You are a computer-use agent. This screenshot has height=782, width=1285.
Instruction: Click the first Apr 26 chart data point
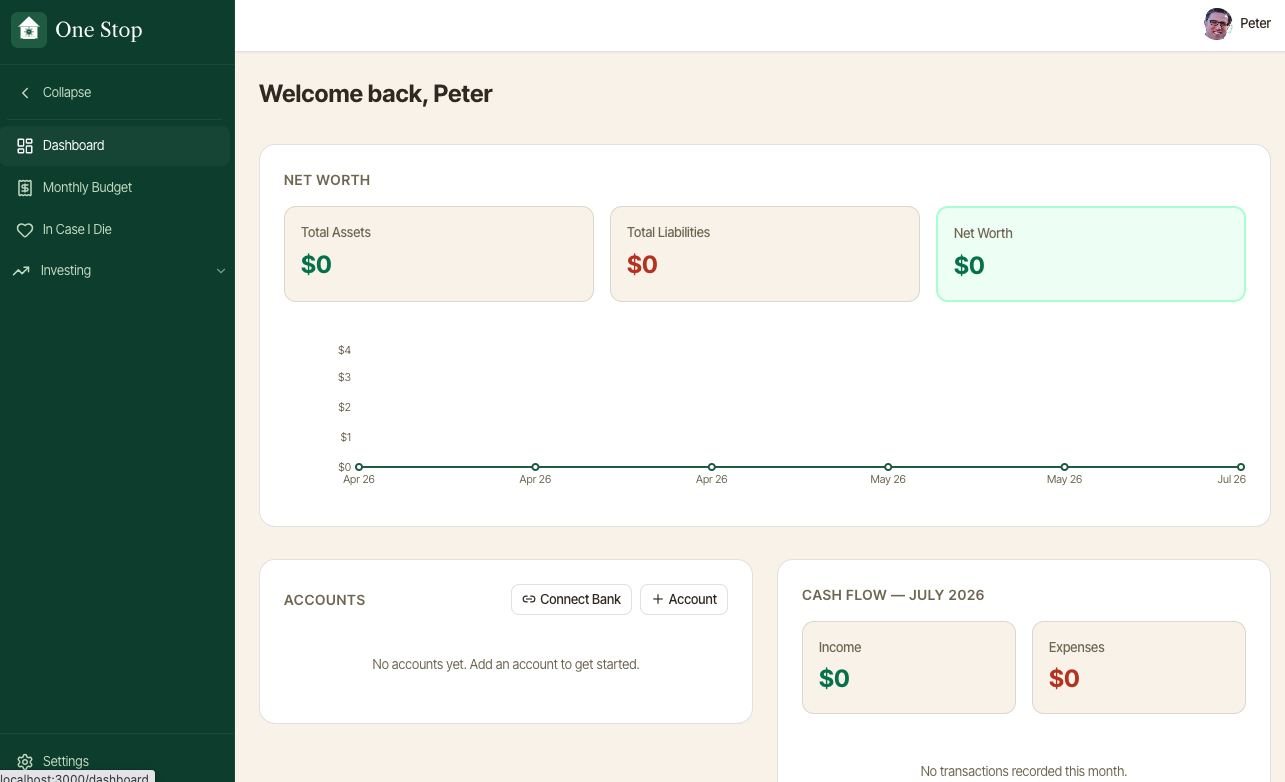(359, 467)
